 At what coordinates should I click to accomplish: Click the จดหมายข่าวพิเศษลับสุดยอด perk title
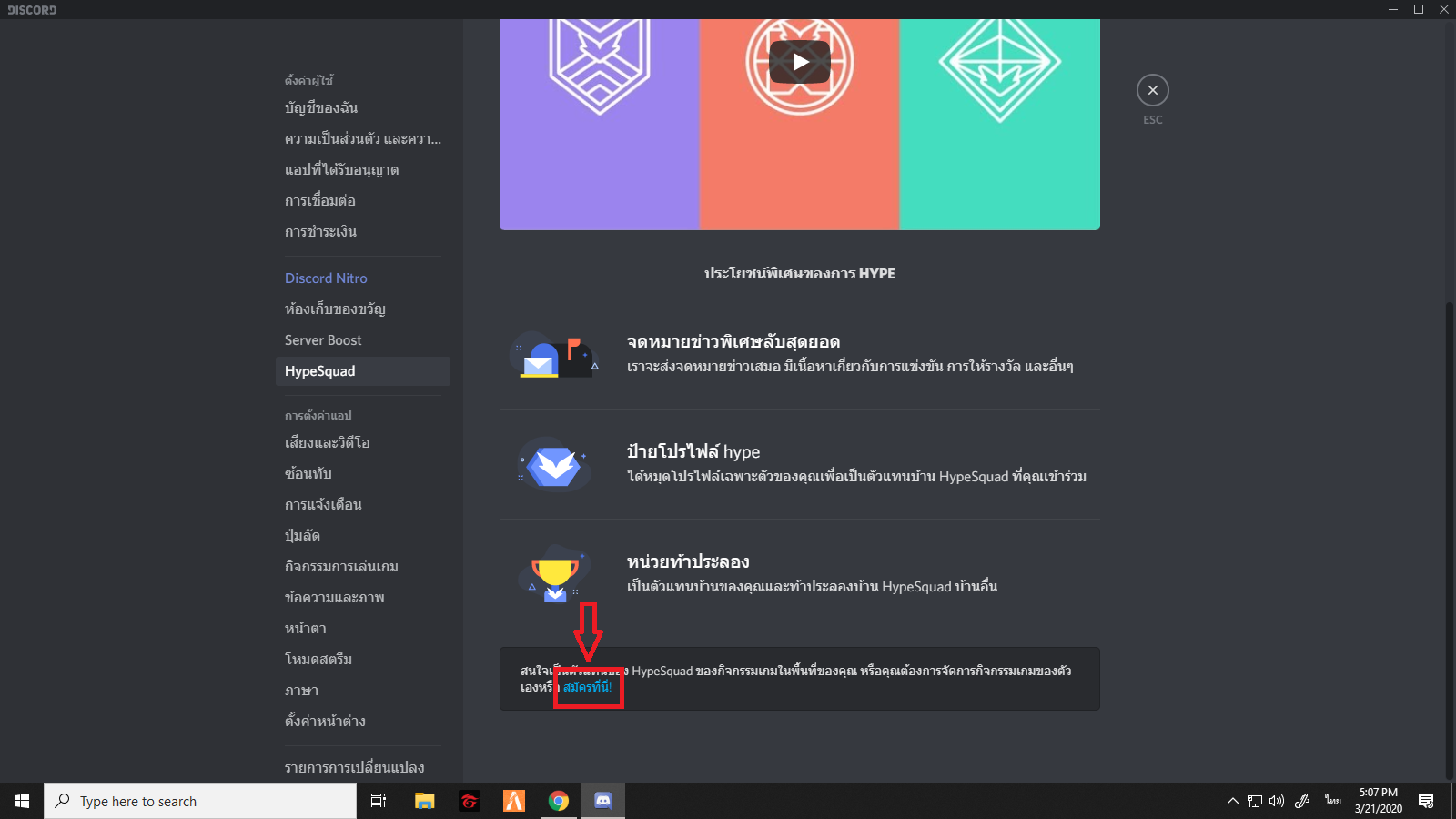click(733, 341)
